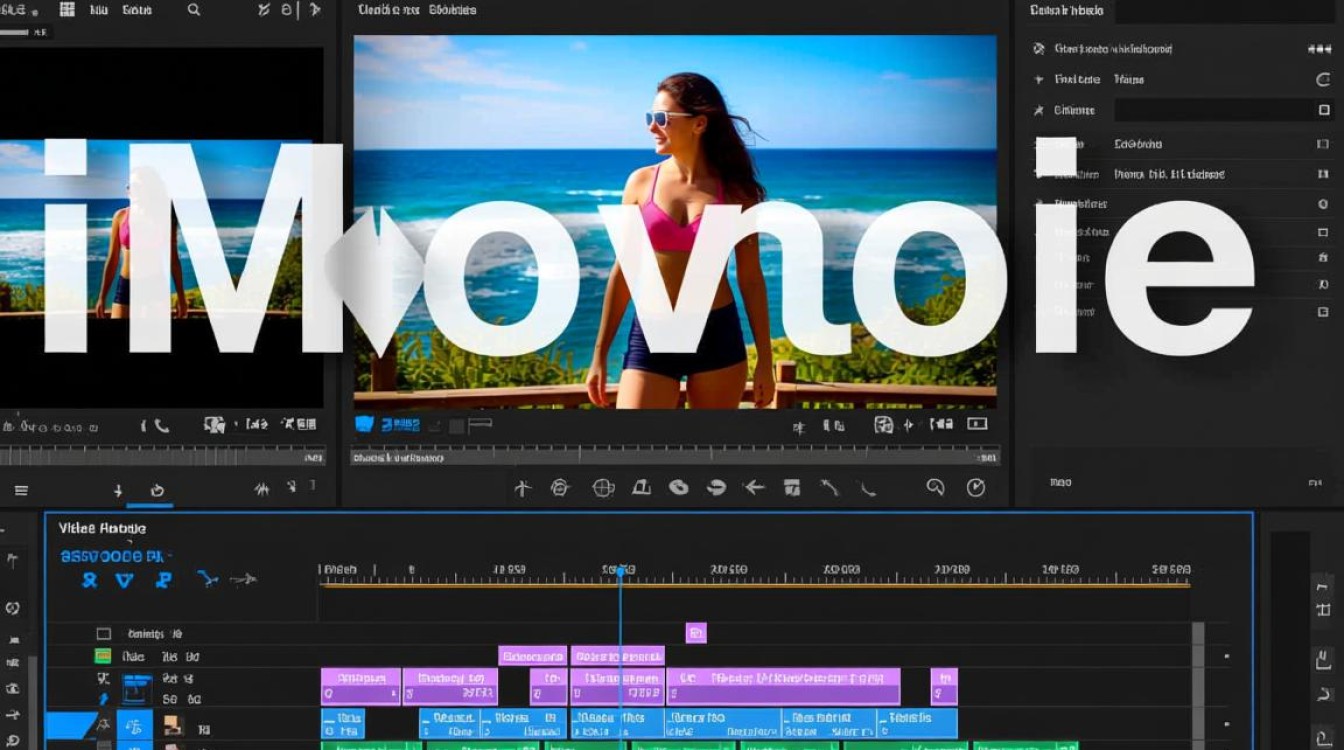Image resolution: width=1344 pixels, height=750 pixels.
Task: Click the scrubber bar under the source monitor
Action: point(162,456)
